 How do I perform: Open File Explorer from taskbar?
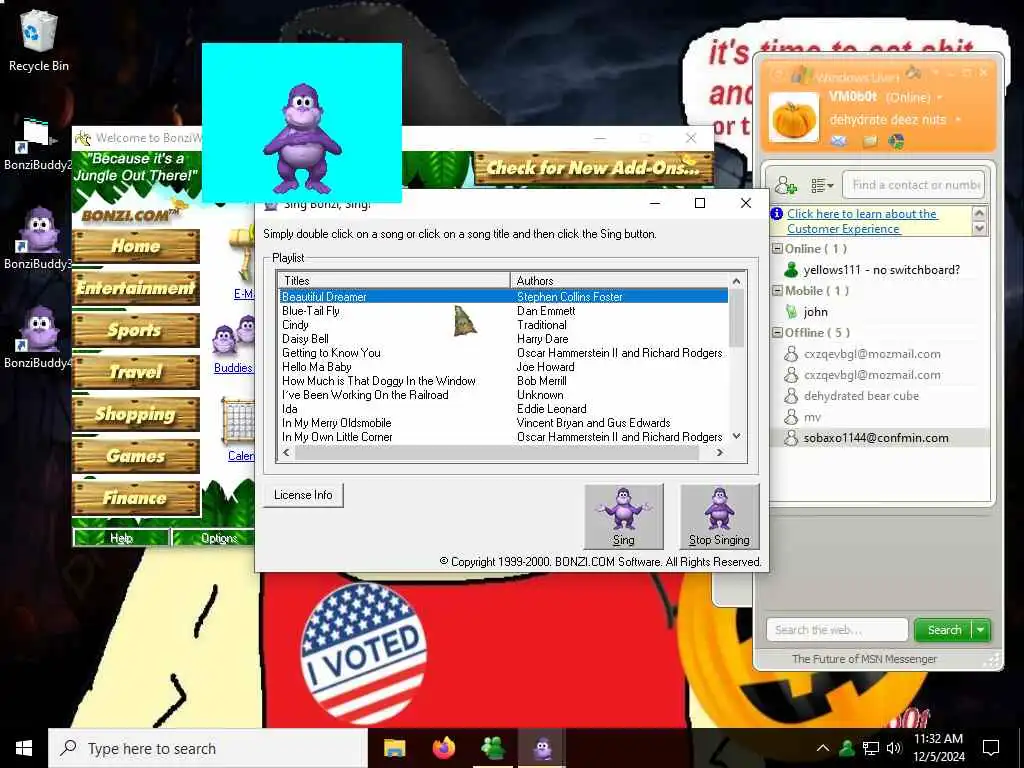pos(394,748)
